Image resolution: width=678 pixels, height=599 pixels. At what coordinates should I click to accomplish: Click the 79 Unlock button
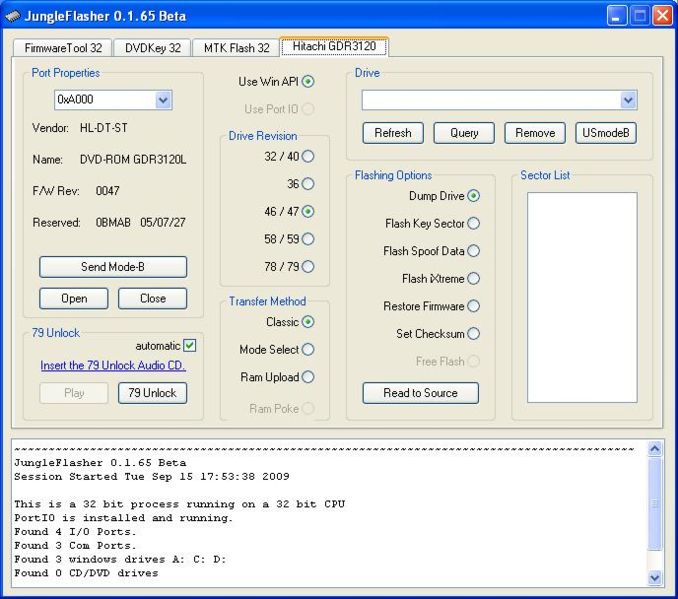click(x=153, y=393)
